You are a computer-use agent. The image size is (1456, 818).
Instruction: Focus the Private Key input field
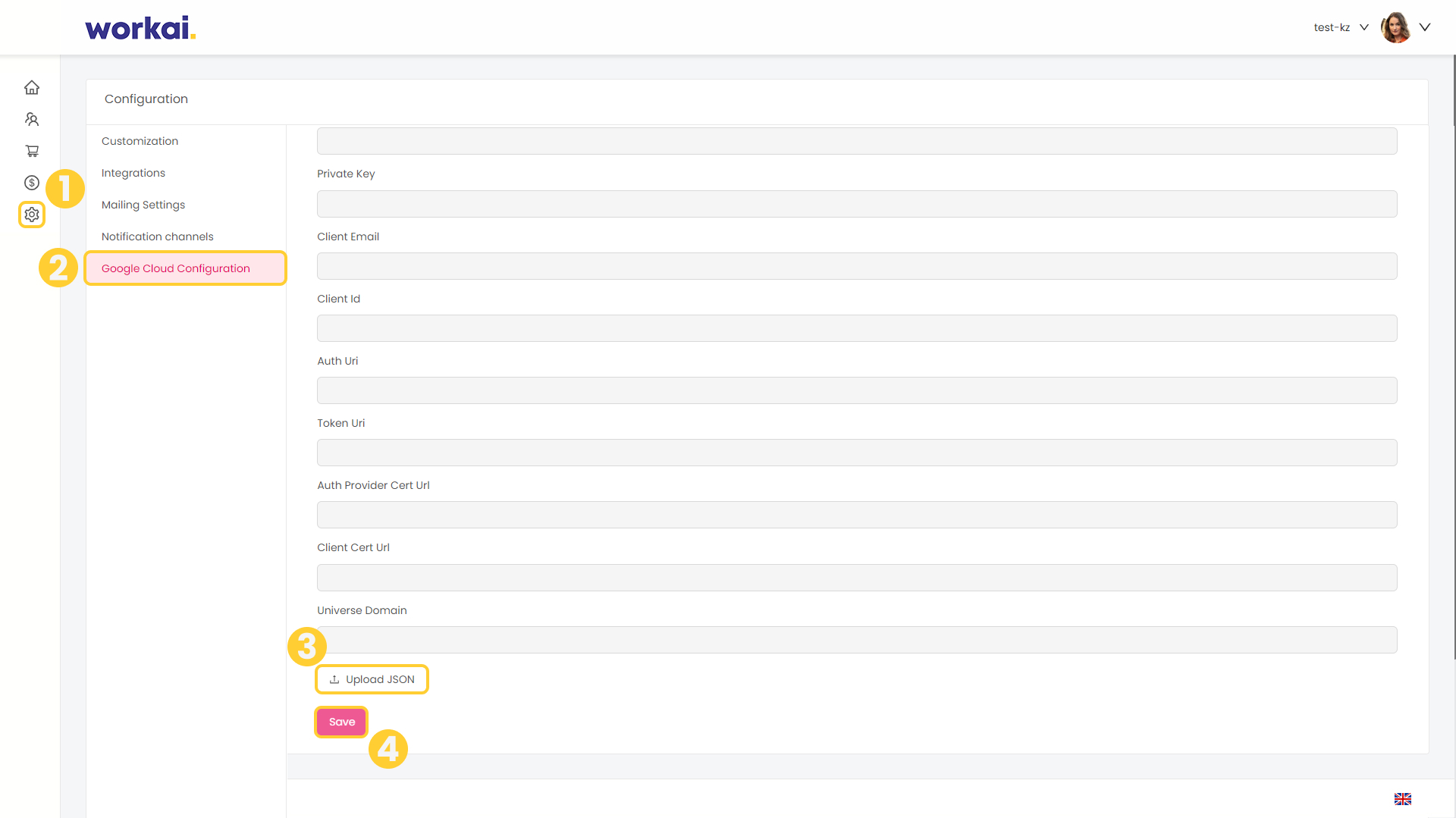857,204
